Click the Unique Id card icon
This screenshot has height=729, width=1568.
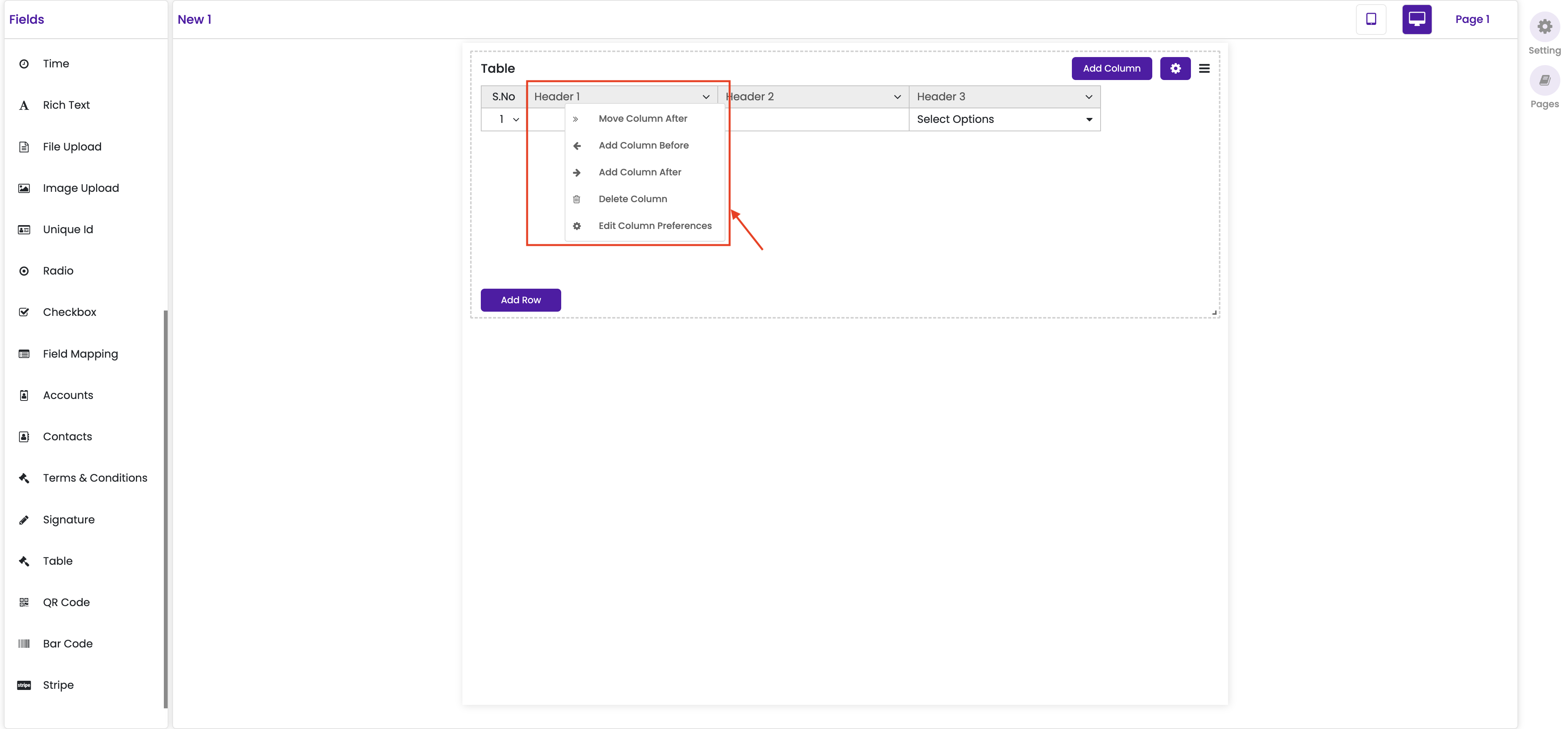tap(24, 230)
